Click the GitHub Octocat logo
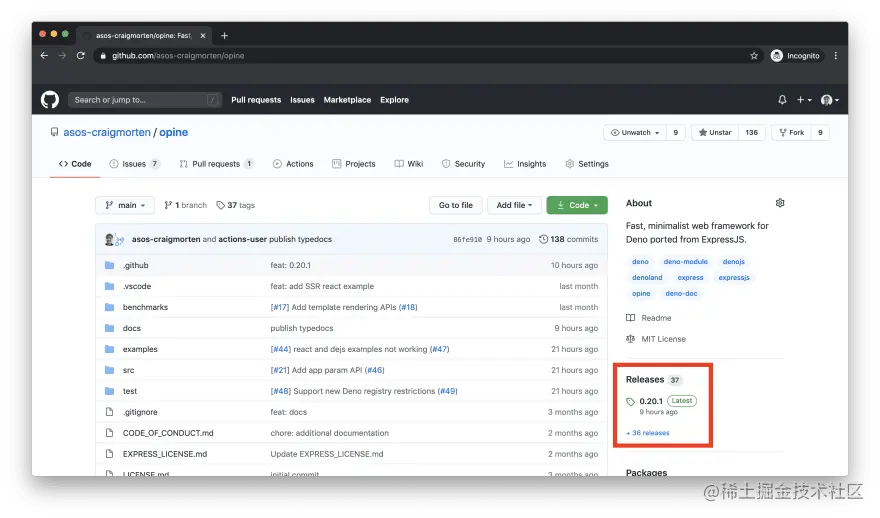Image resolution: width=880 pixels, height=518 pixels. click(50, 100)
